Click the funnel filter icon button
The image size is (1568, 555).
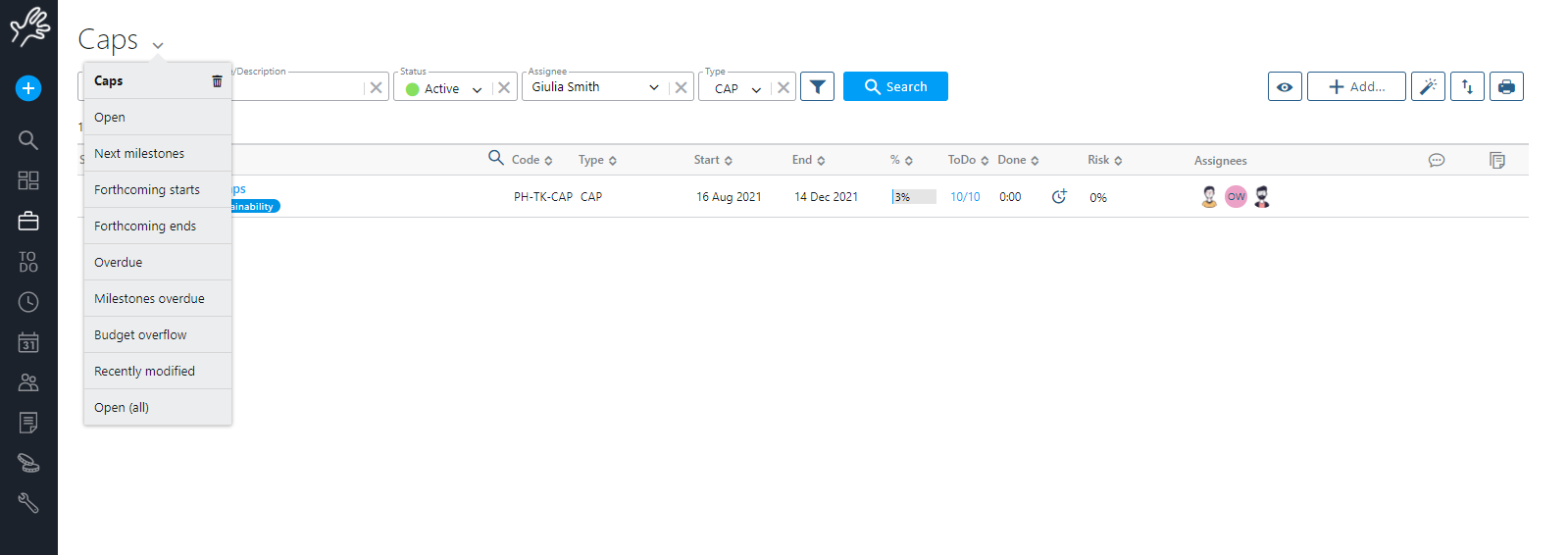pos(817,86)
